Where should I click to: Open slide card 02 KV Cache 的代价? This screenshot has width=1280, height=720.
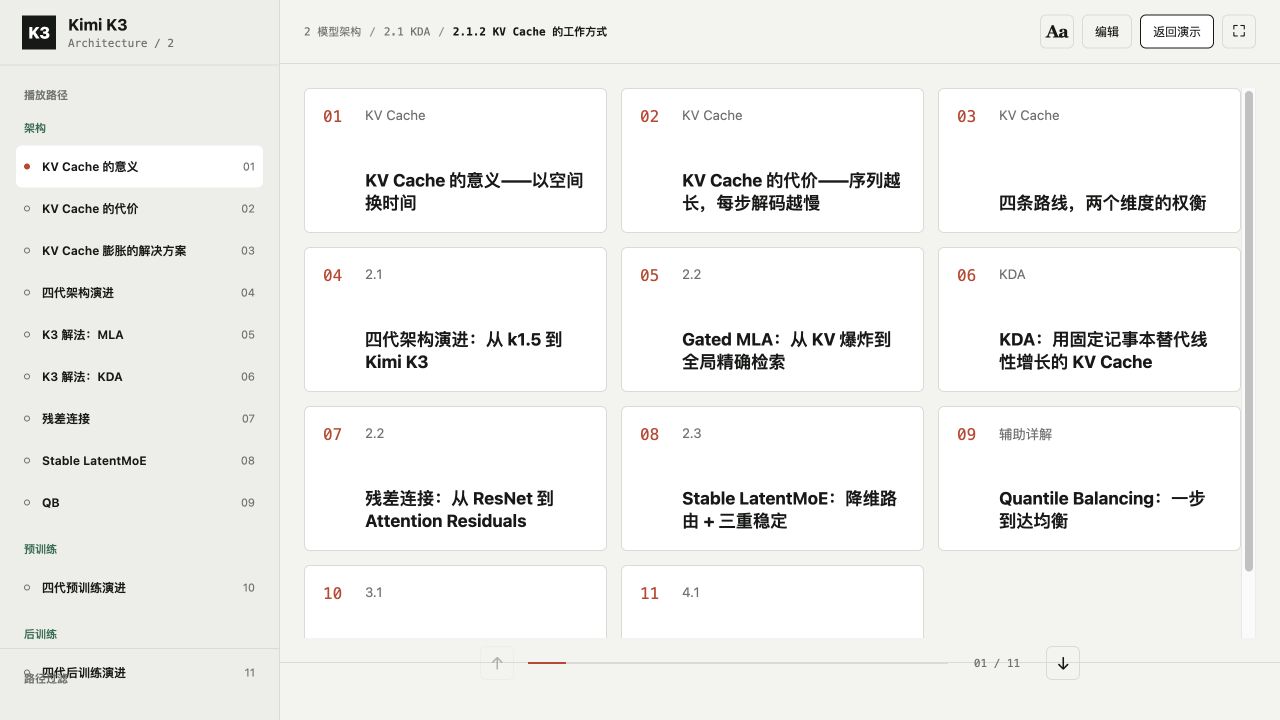point(772,160)
